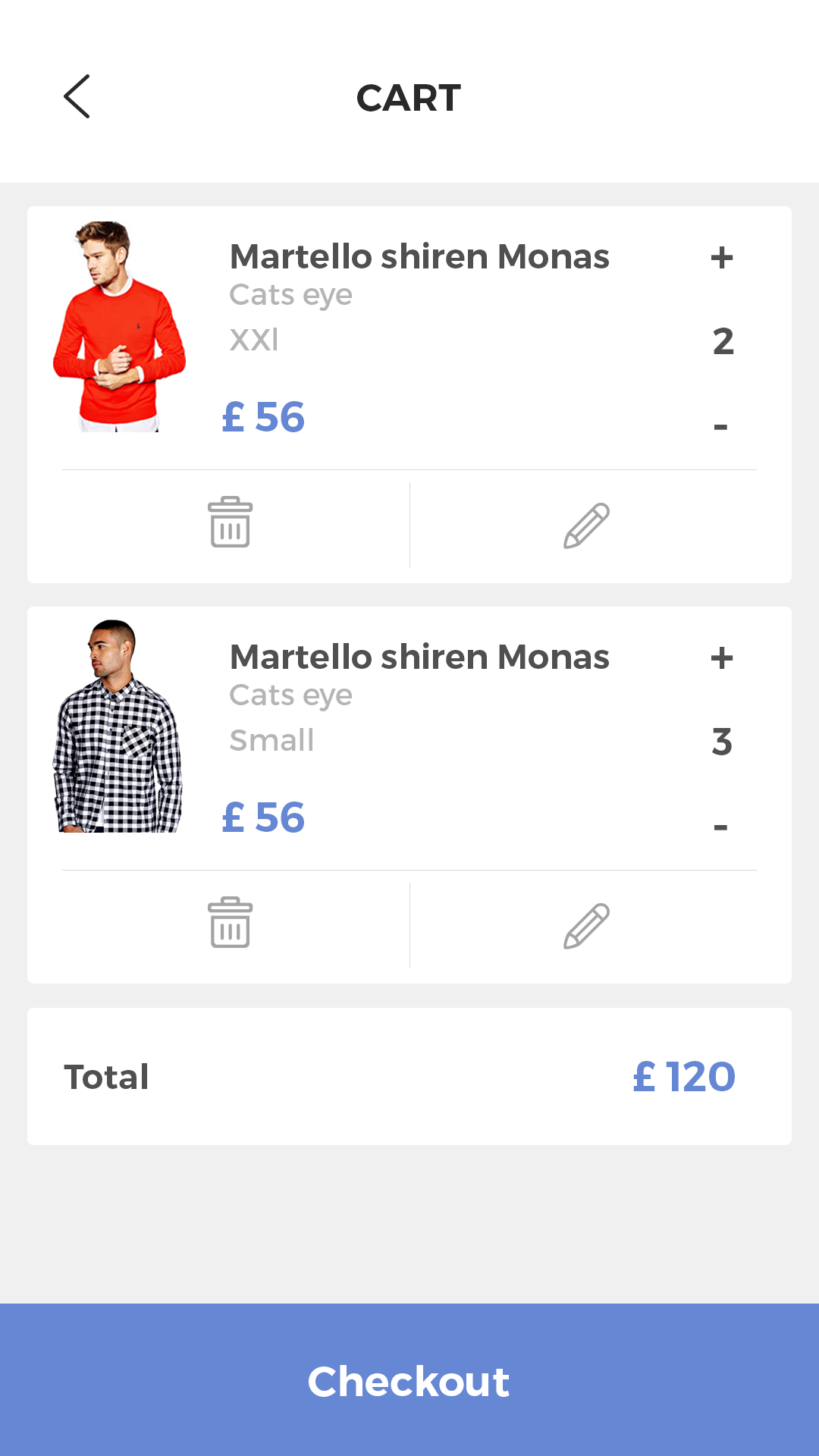Decrease quantity of Small checkered shirt
This screenshot has width=819, height=1456.
click(720, 827)
